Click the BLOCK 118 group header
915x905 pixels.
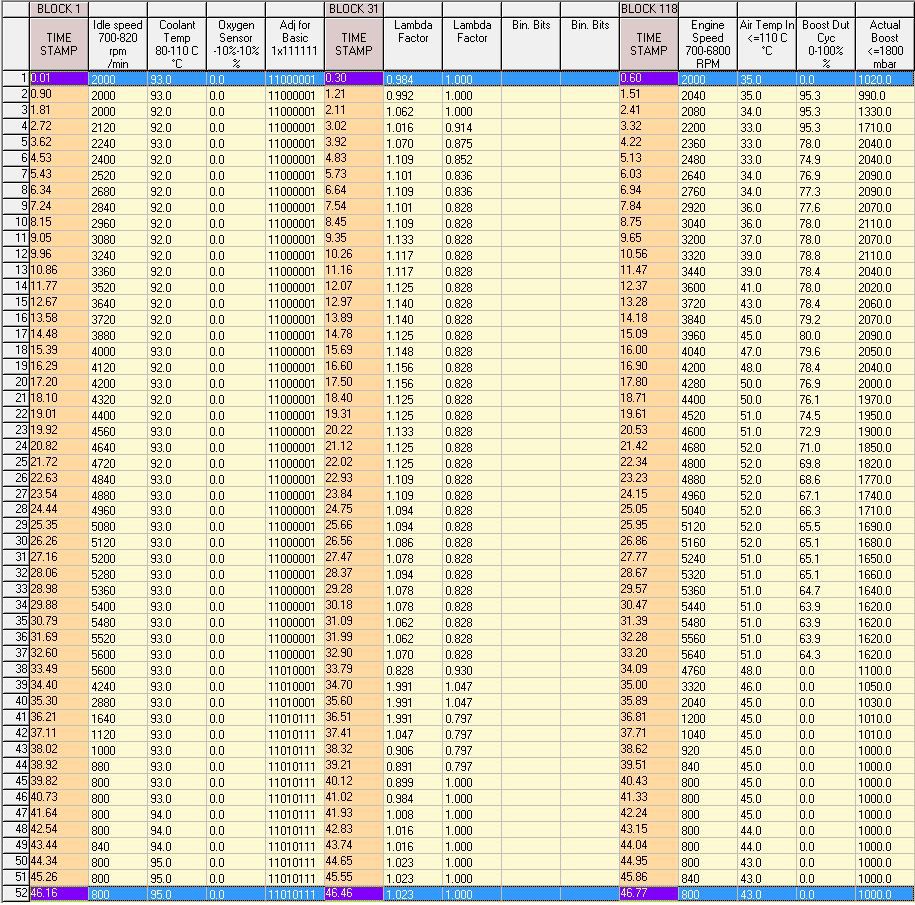tap(649, 8)
